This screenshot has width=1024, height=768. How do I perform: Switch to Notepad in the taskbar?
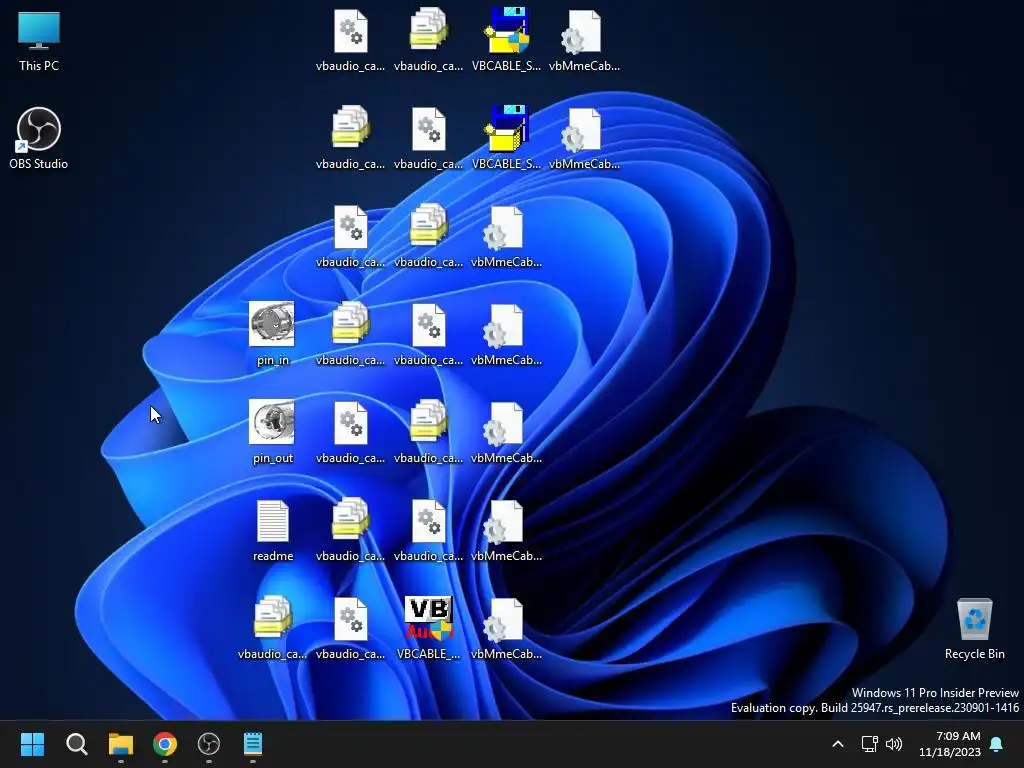253,744
